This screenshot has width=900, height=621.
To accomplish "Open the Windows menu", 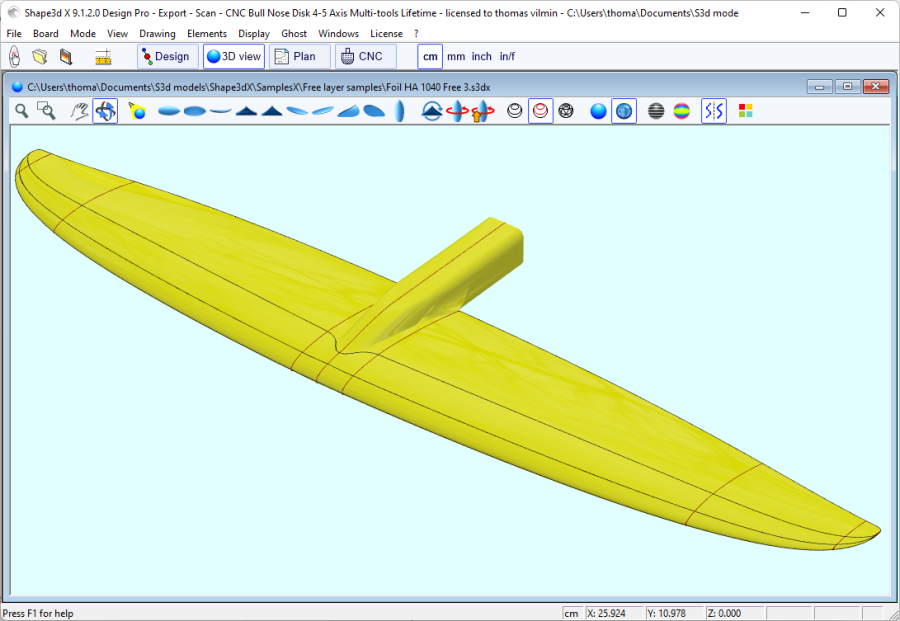I will tap(338, 33).
